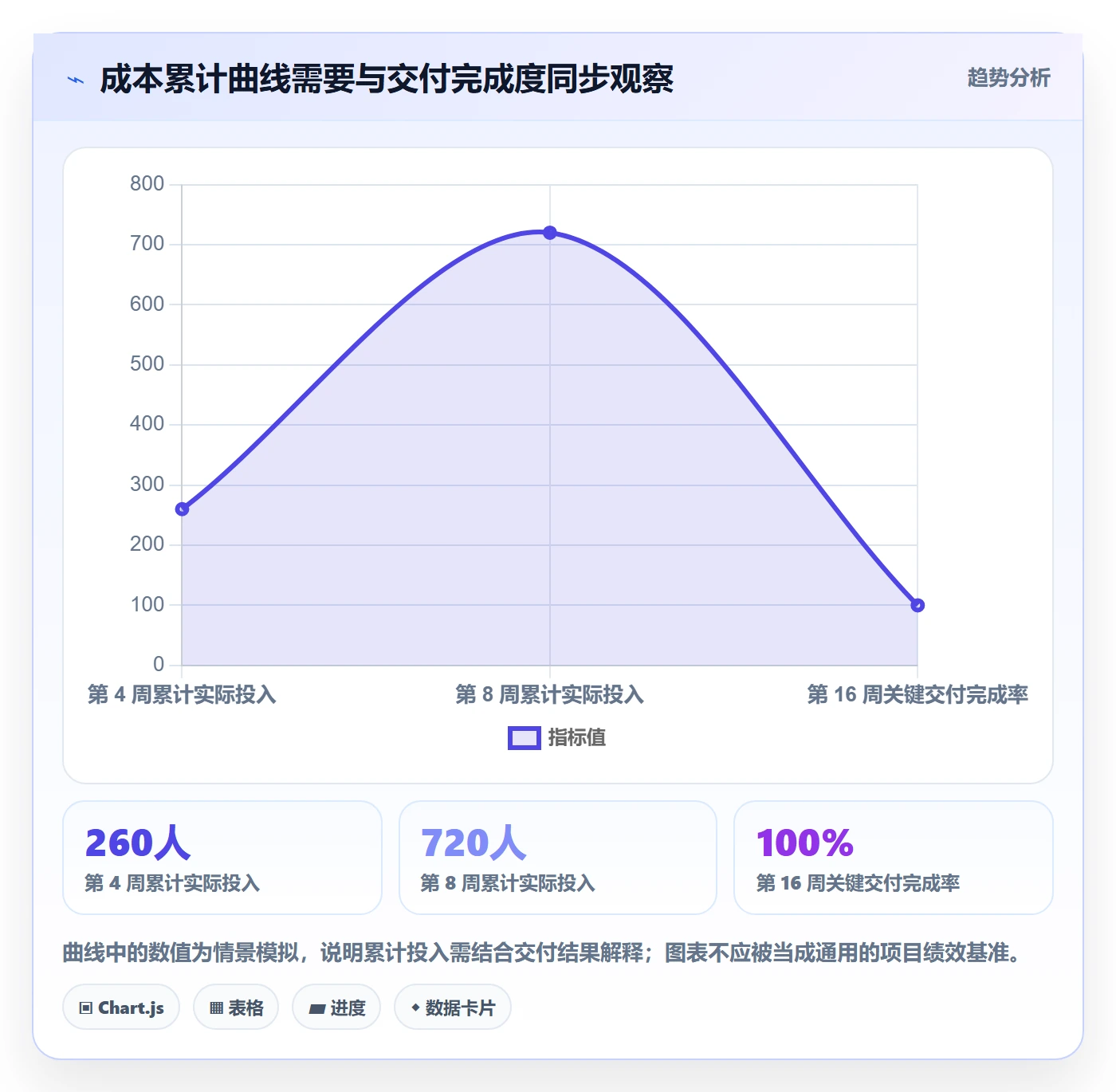The height and width of the screenshot is (1092, 1116).
Task: Toggle the 指标值 legend color box
Action: (x=525, y=738)
